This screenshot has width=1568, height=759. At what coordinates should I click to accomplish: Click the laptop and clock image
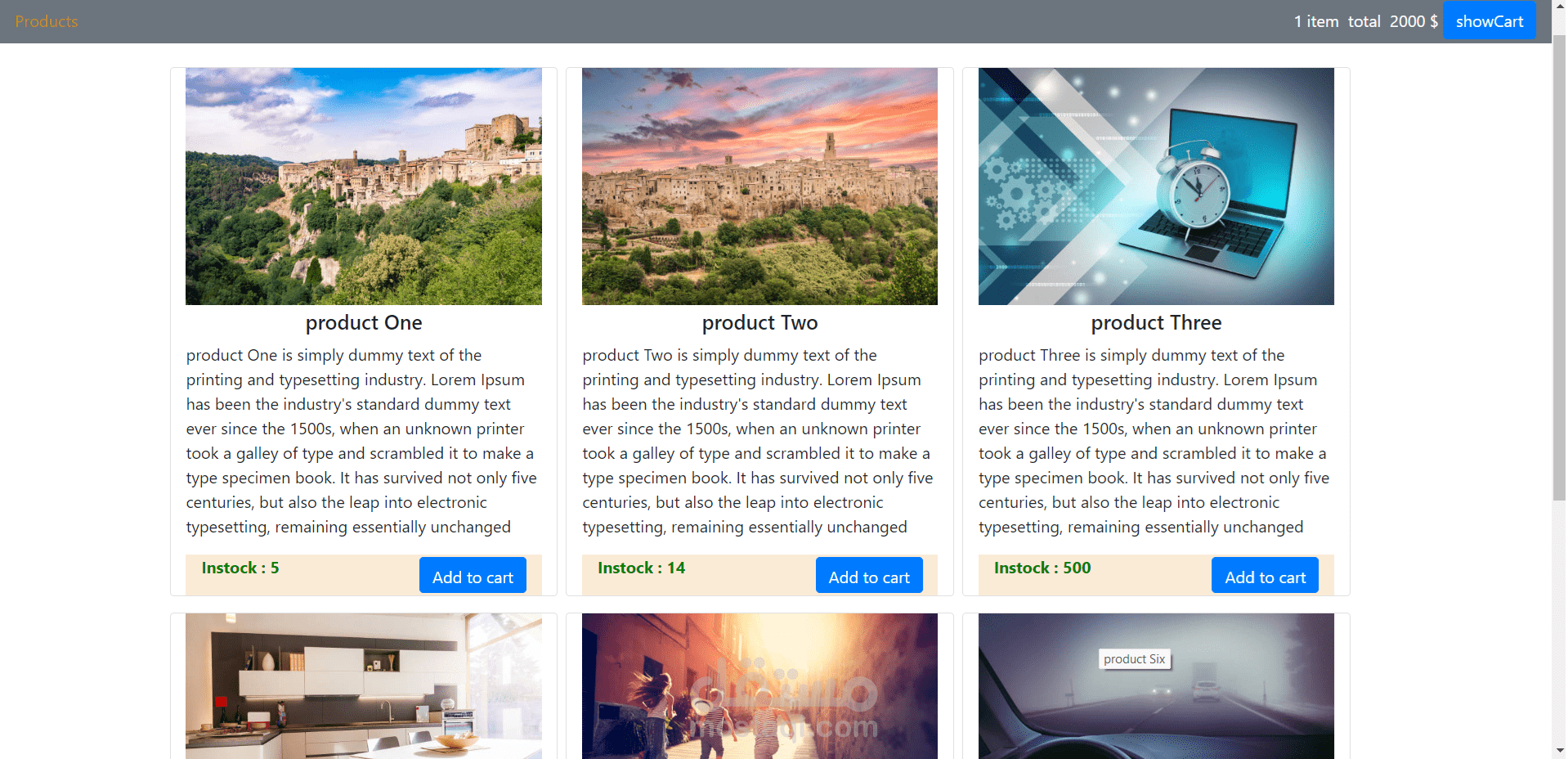(x=1156, y=186)
